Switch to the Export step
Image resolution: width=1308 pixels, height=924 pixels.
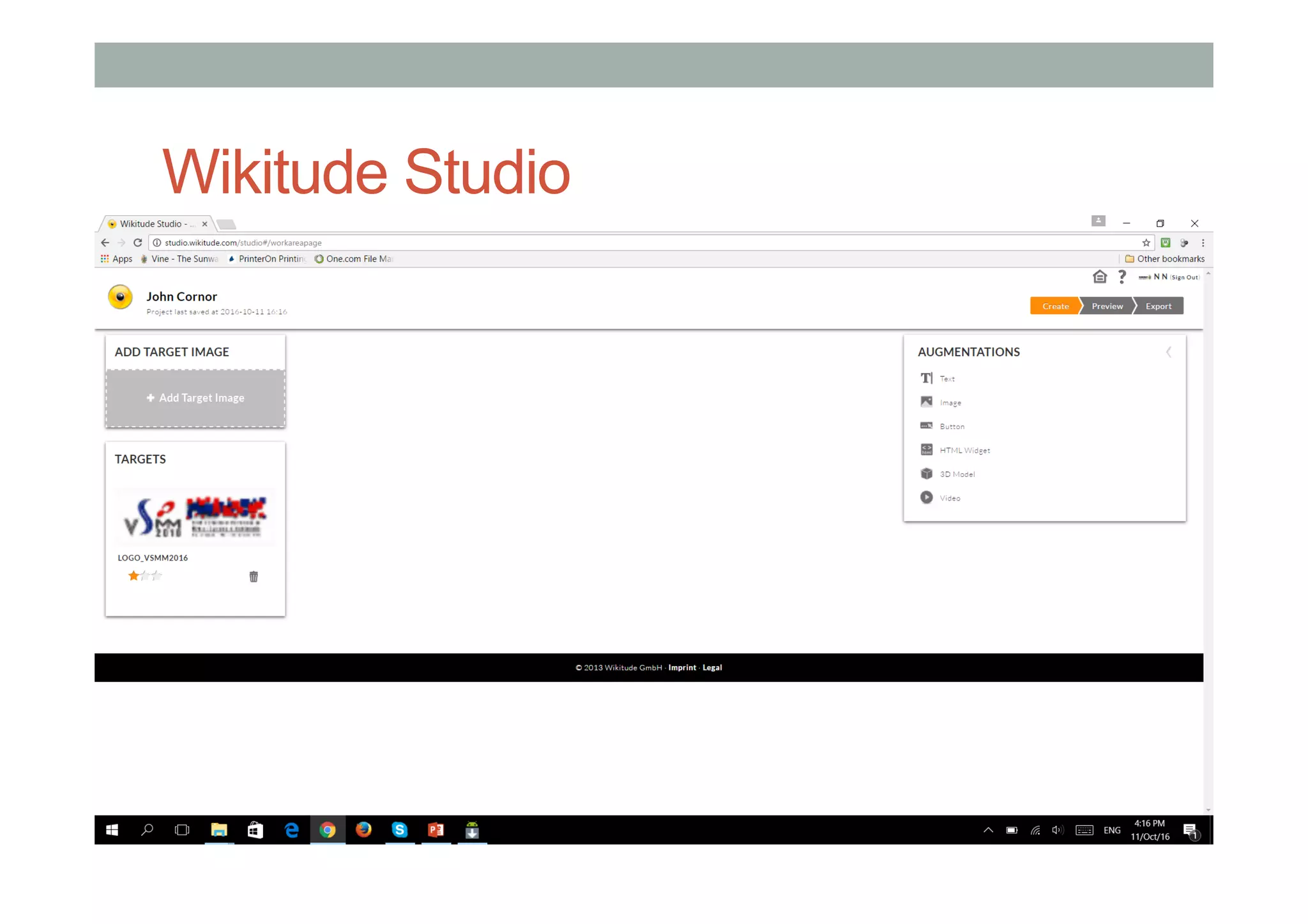coord(1158,306)
